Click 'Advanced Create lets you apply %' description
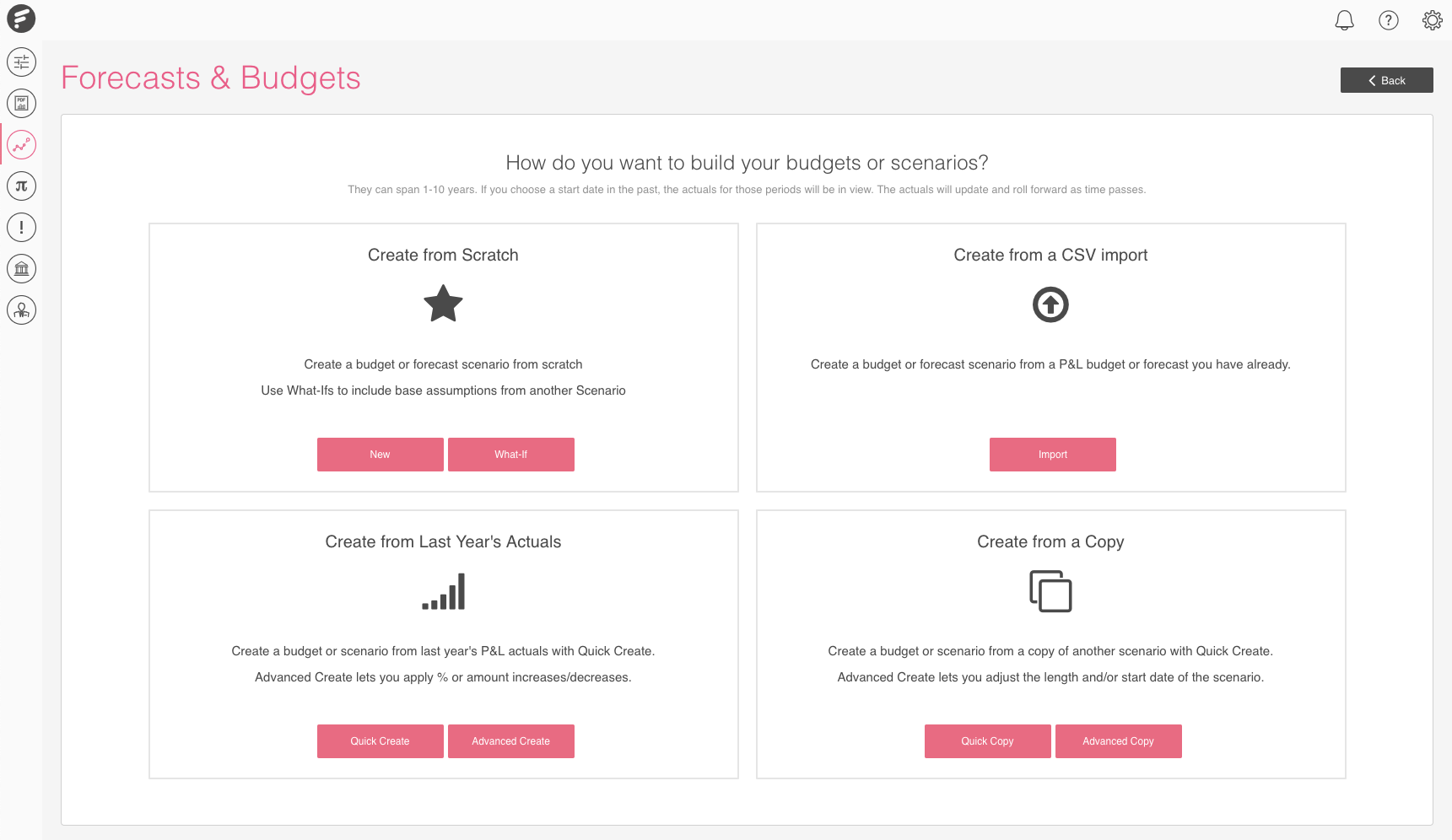Screen dimensions: 1452x840 coord(443,677)
